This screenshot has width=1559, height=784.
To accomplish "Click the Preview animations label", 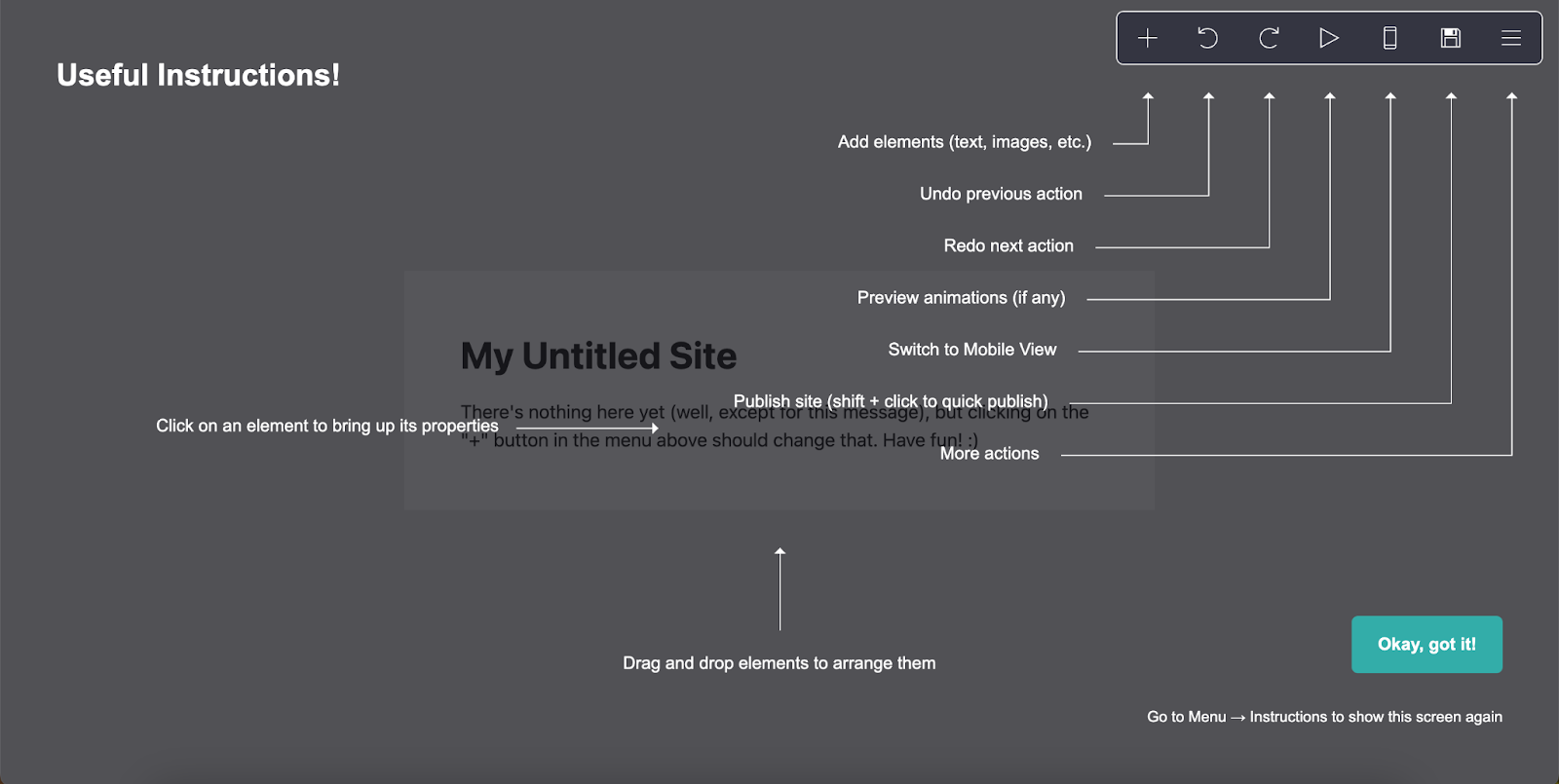I will coord(960,297).
